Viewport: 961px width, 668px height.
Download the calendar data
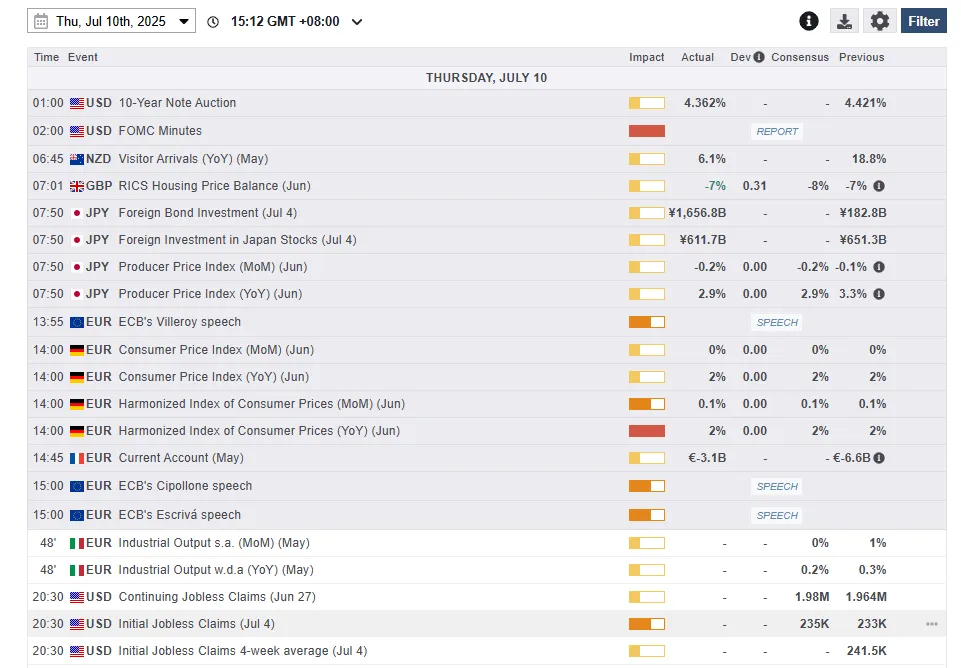click(x=844, y=21)
